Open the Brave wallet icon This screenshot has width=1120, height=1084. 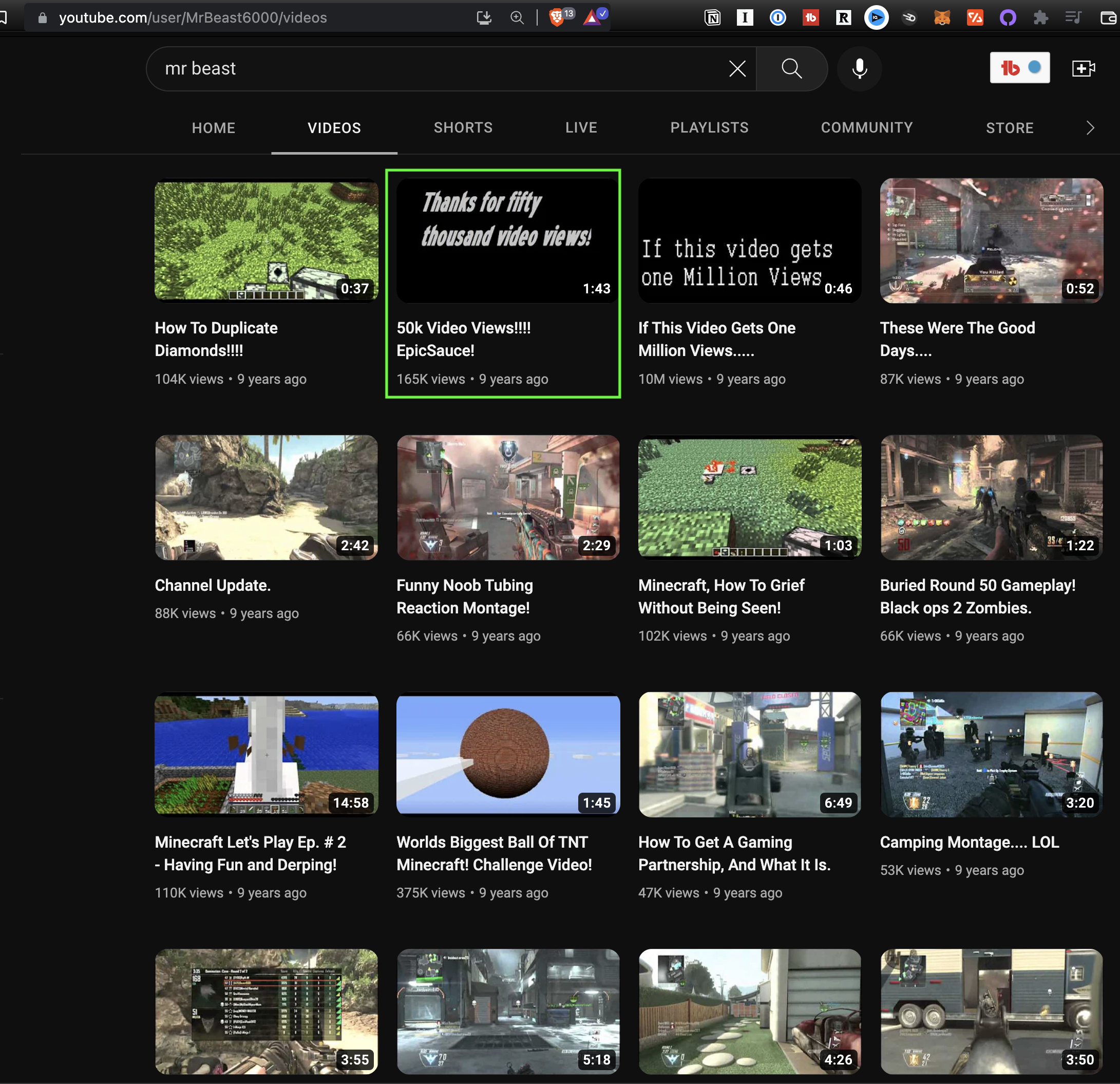click(x=1109, y=17)
